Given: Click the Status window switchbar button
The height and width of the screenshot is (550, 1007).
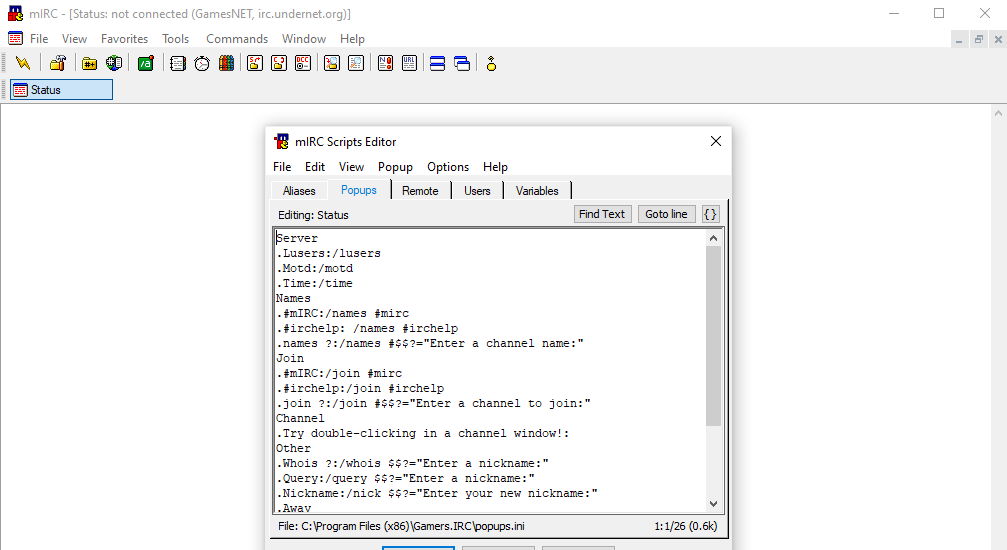Looking at the screenshot, I should (x=62, y=90).
